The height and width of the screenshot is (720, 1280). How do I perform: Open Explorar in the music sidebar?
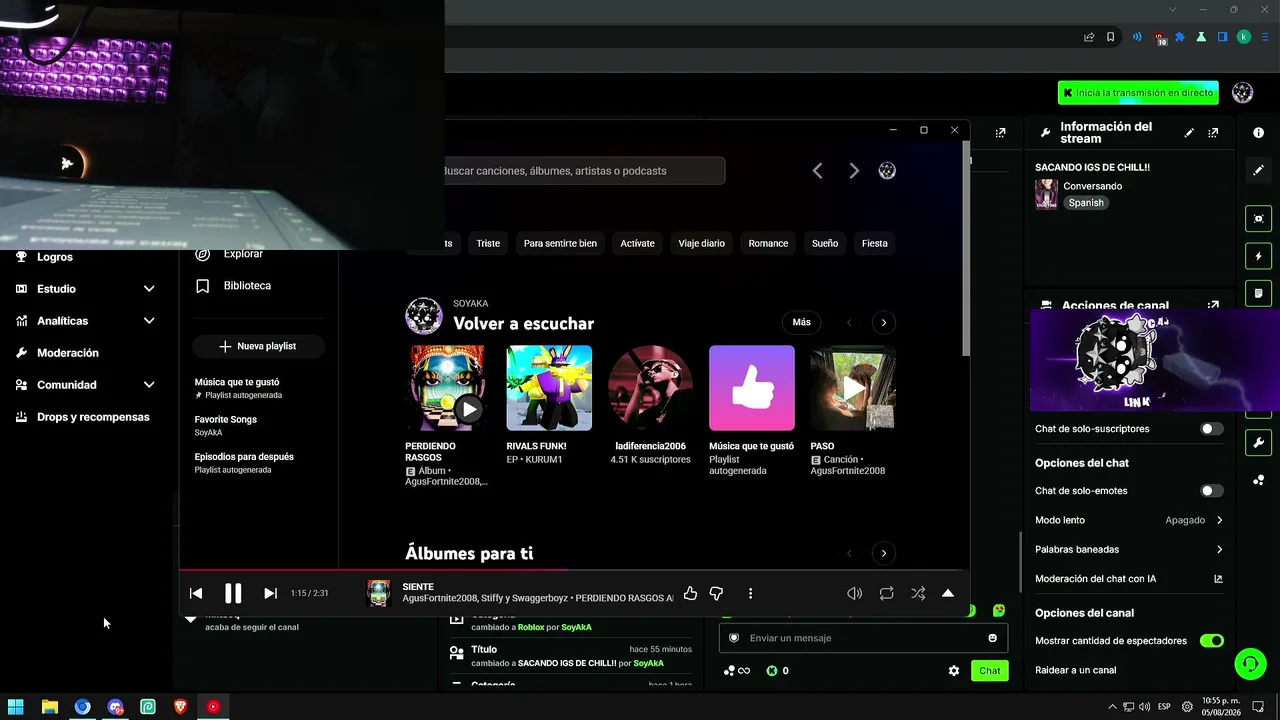pyautogui.click(x=243, y=254)
